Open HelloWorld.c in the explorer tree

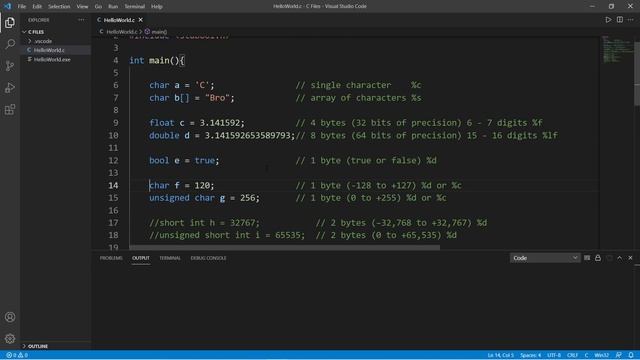(x=49, y=50)
